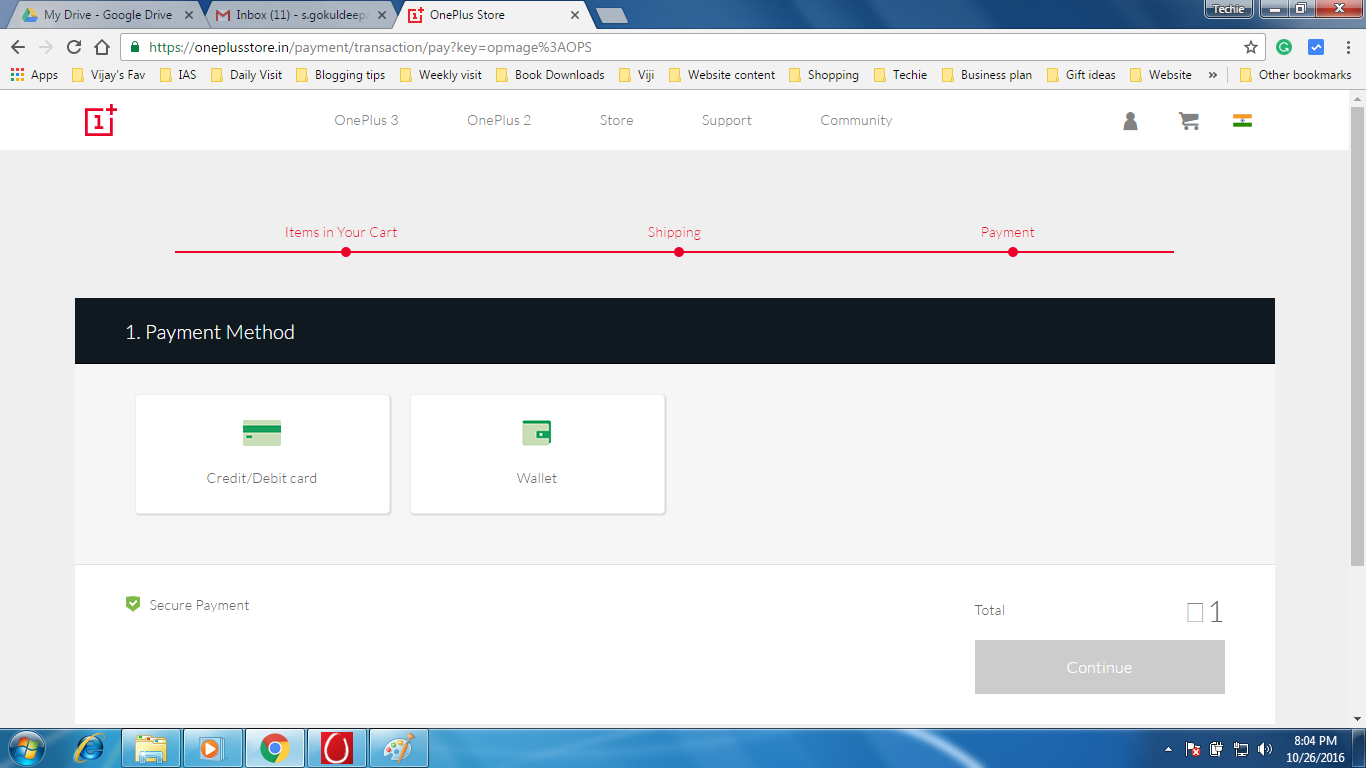Open OnePlus 3 in site navigation
This screenshot has height=768, width=1366.
366,120
